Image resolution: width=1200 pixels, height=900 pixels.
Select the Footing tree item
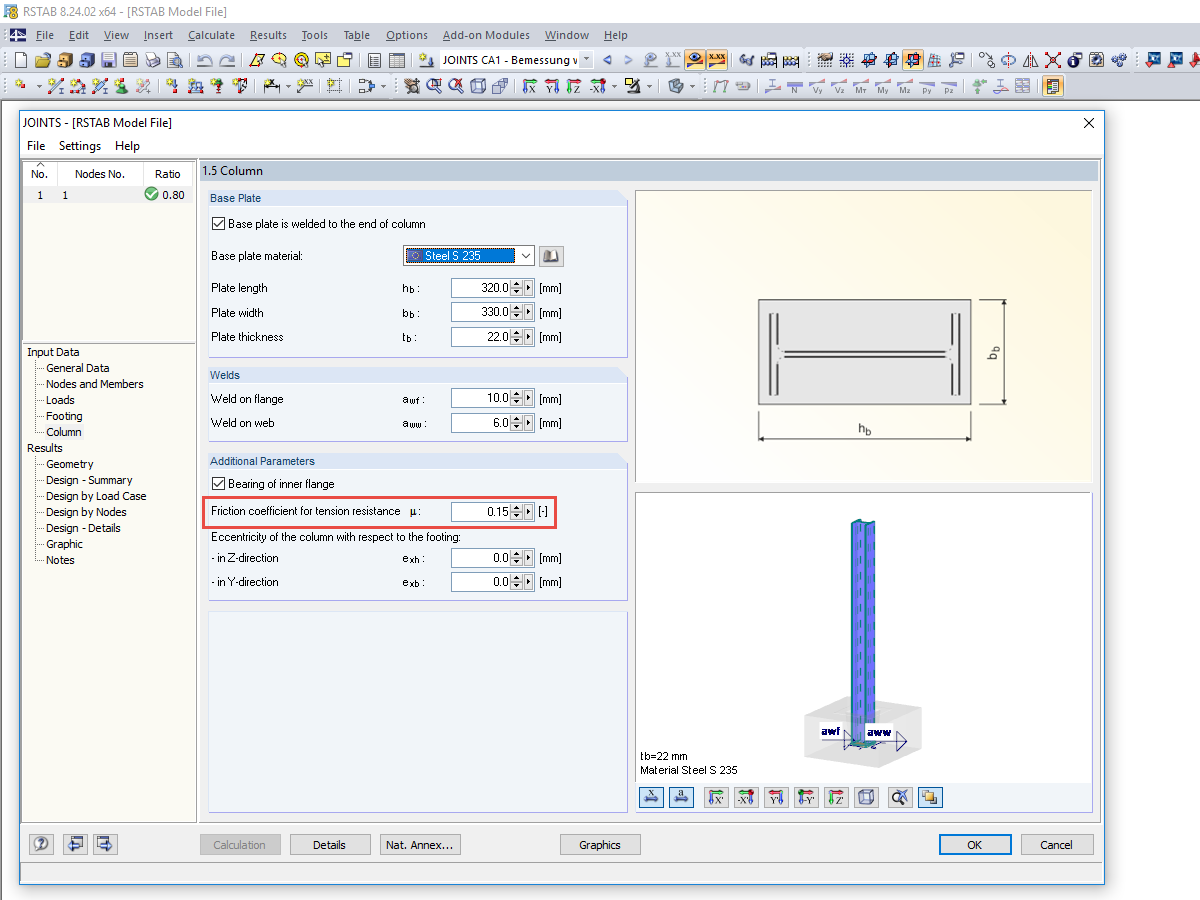(64, 416)
